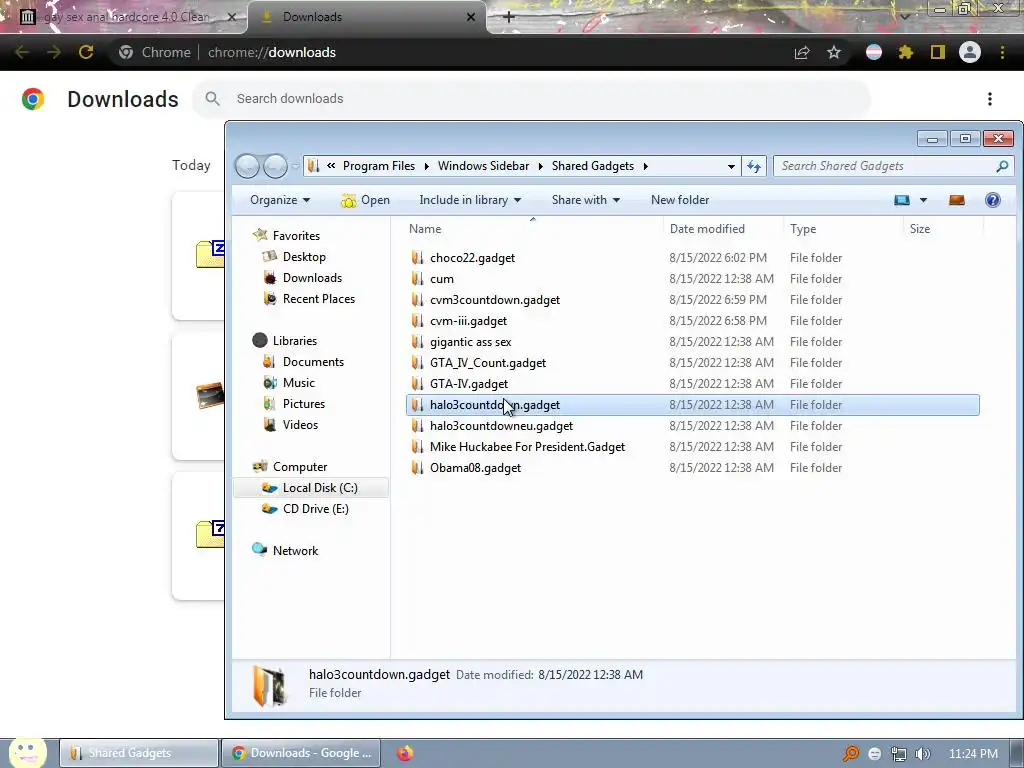Click the striped extension icon in Chrome toolbar
Screen dimensions: 1024x768
(874, 52)
